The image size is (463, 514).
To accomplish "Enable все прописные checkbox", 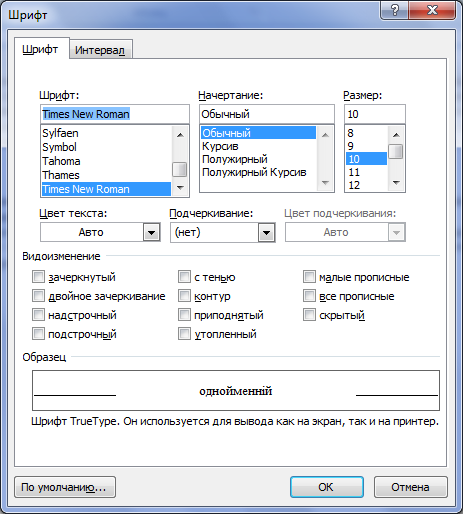I will 309,296.
